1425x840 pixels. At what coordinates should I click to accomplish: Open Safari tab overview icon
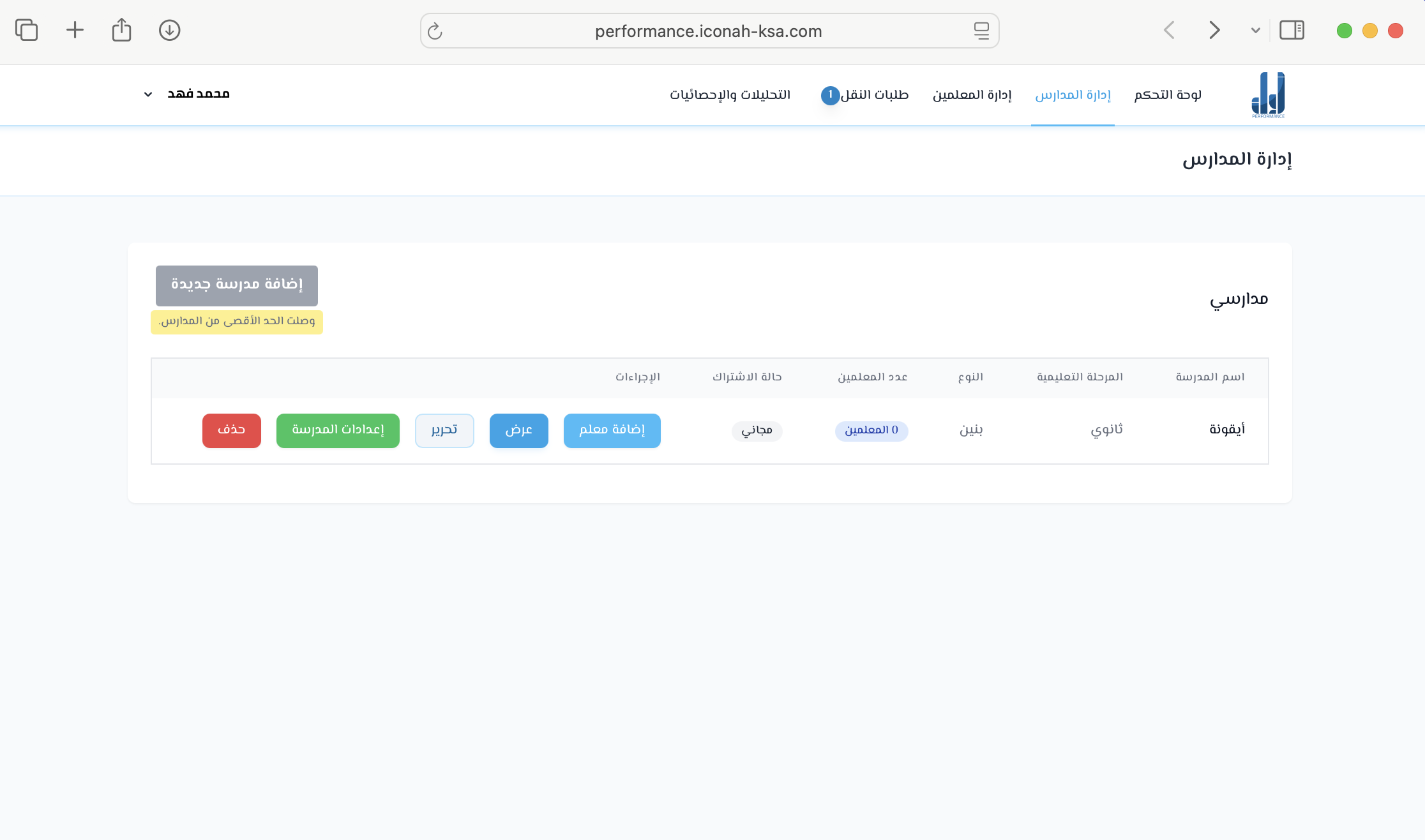coord(26,30)
